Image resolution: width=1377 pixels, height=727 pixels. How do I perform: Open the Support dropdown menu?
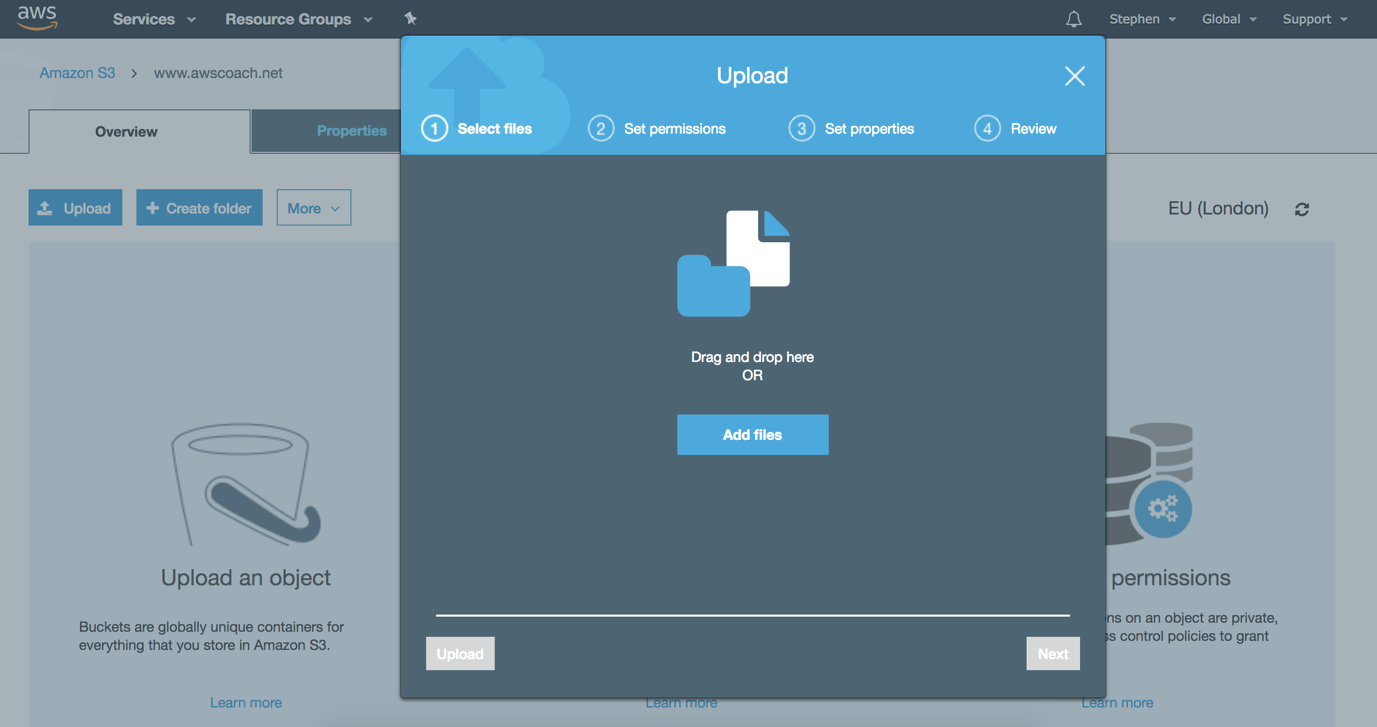click(1315, 19)
